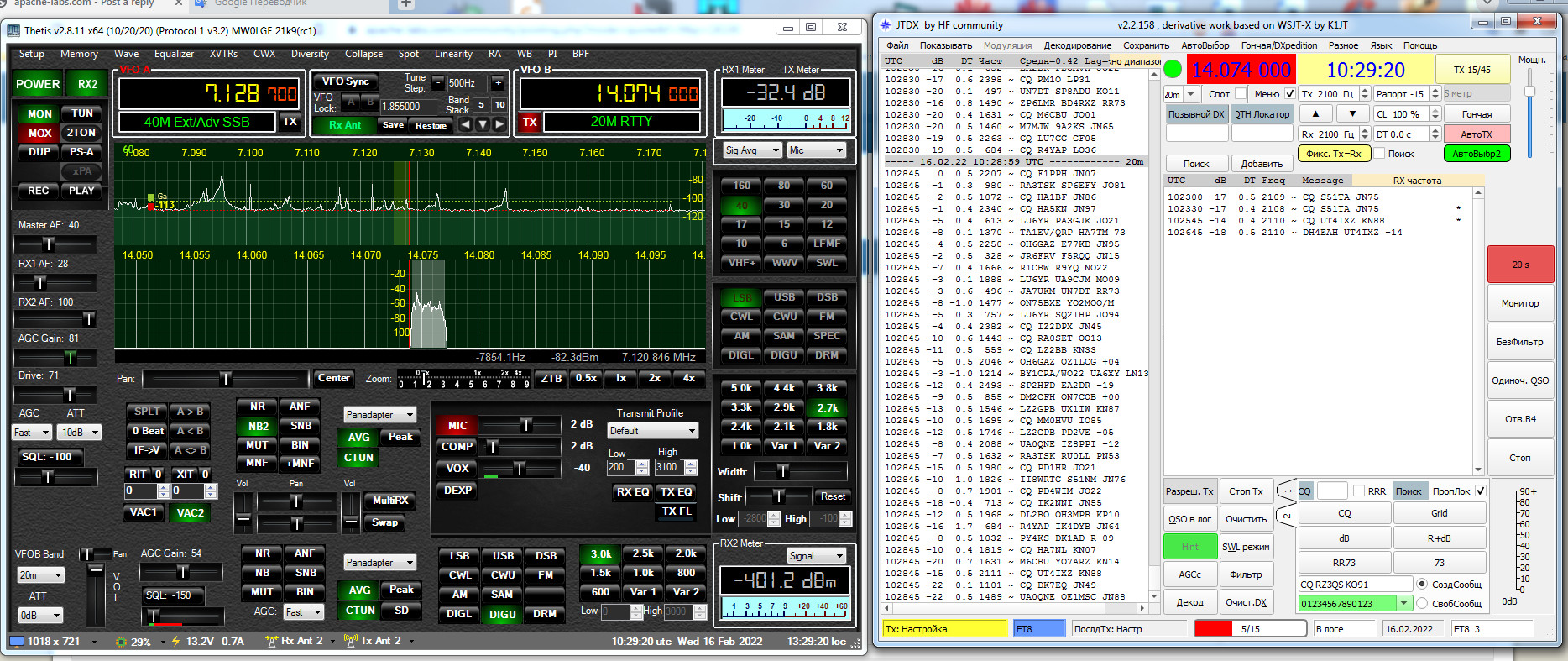Toggle the SPLT split button

click(x=147, y=411)
